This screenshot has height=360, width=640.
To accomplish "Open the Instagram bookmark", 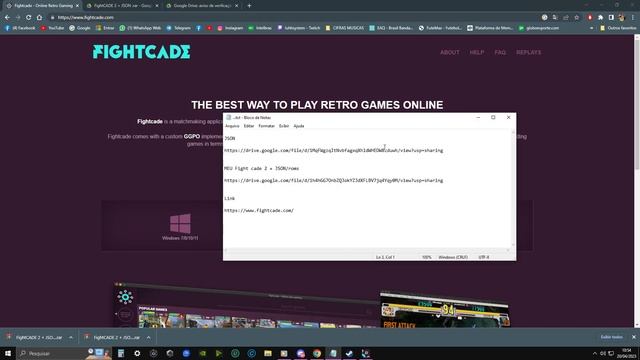I will coord(230,28).
